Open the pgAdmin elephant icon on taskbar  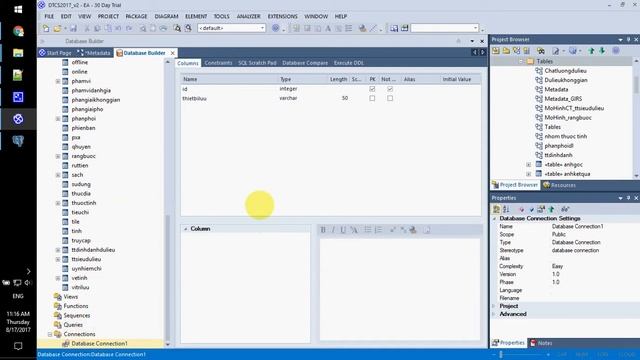click(x=18, y=141)
